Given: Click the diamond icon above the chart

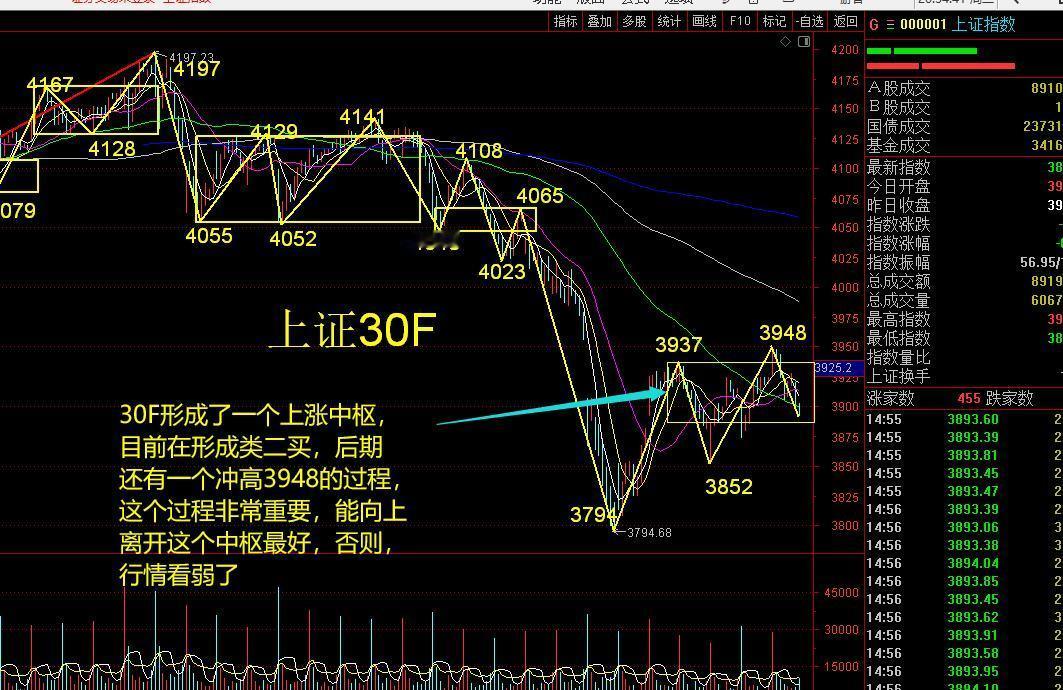Looking at the screenshot, I should (786, 42).
